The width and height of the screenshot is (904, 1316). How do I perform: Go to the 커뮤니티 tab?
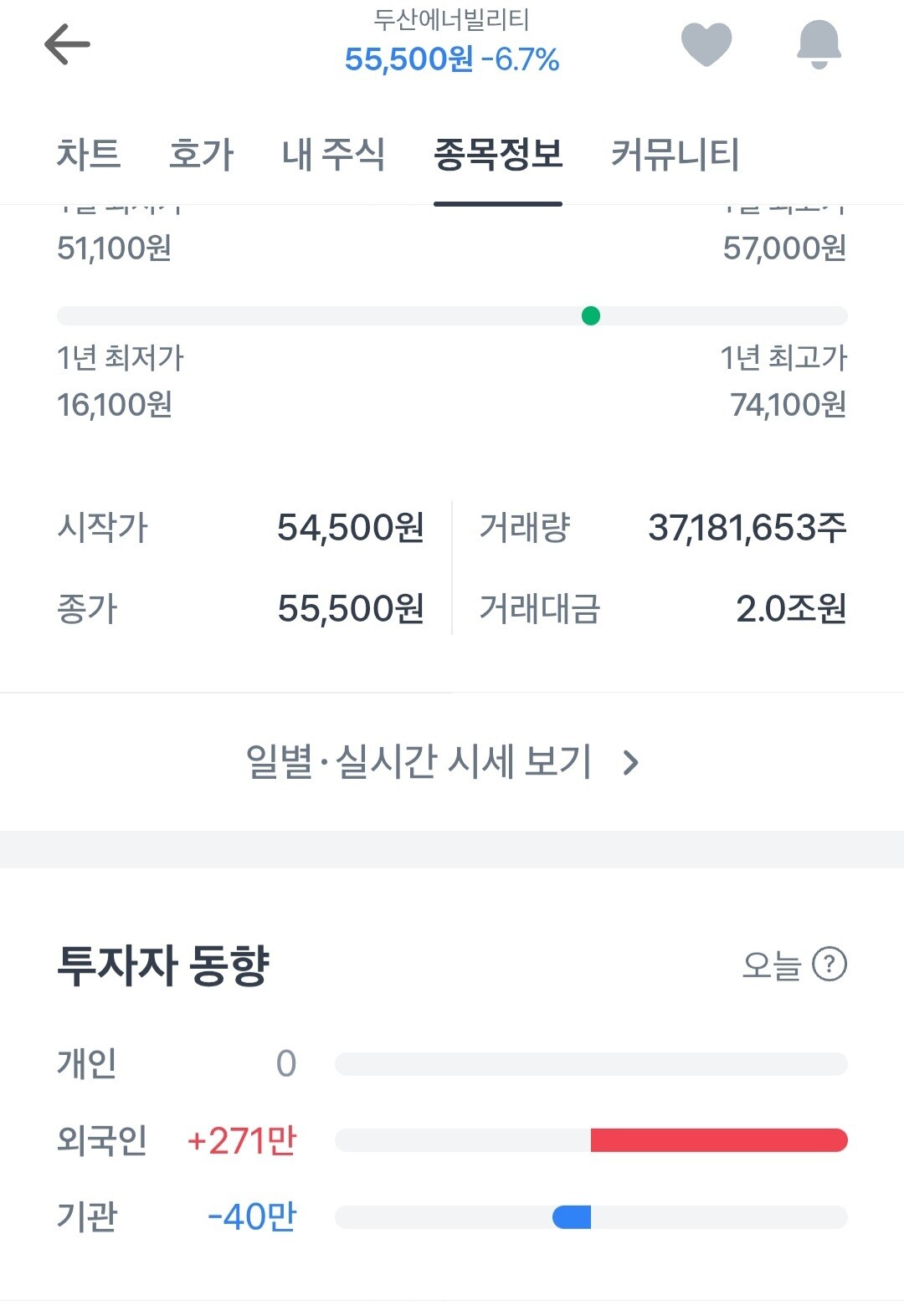(675, 155)
